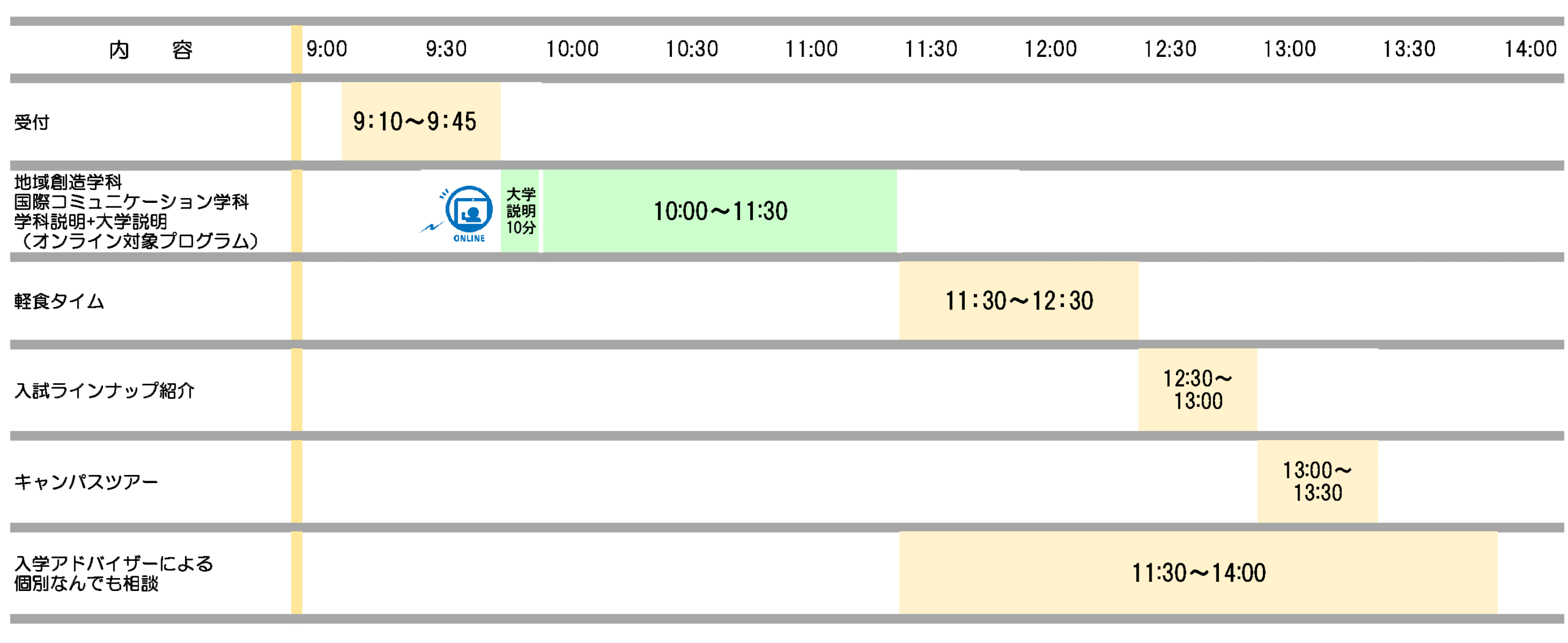This screenshot has height=643, width=1568.
Task: Click the 入学アドバイザーによる個別なんでも相談 label
Action: pos(113,573)
